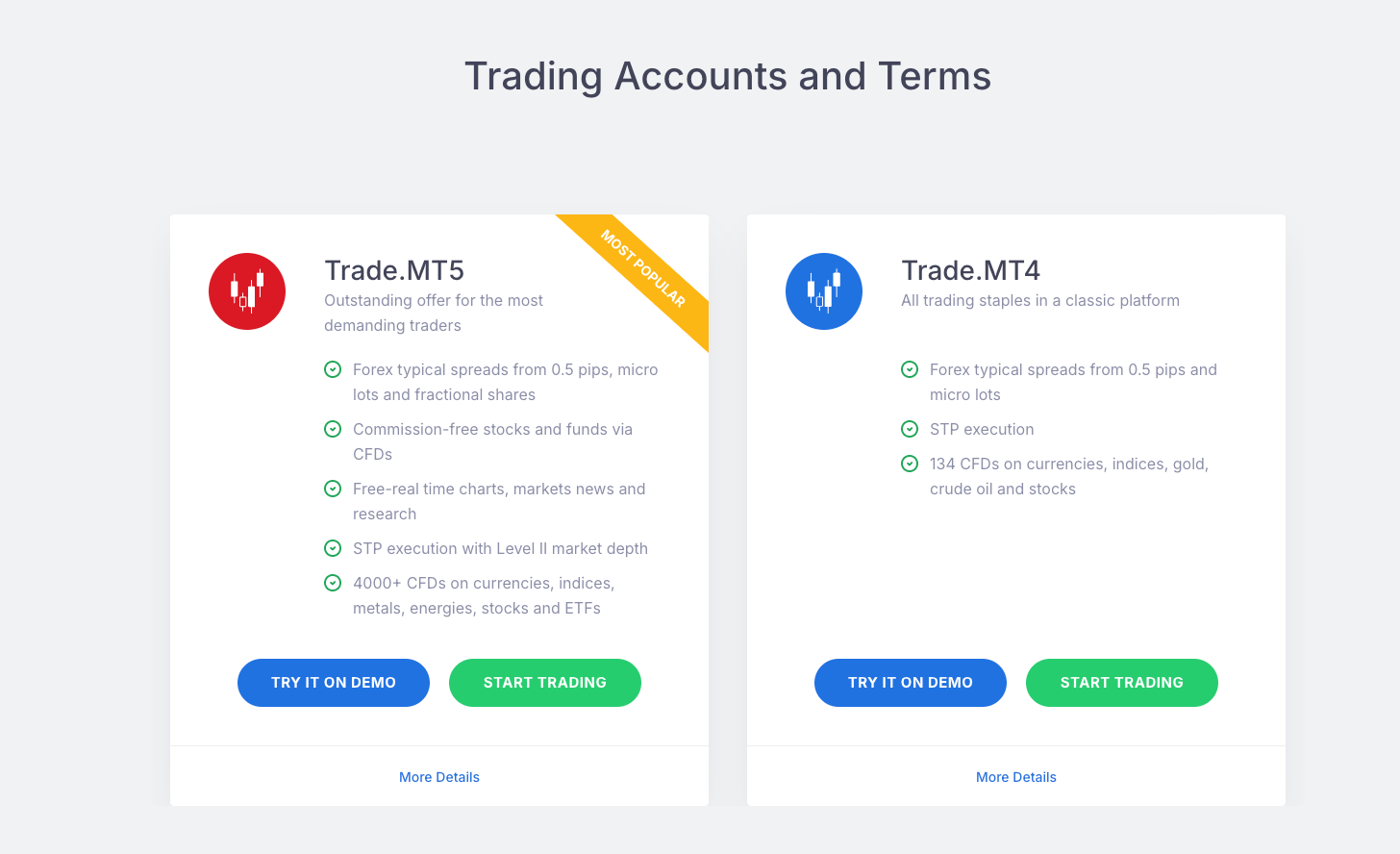This screenshot has width=1400, height=854.
Task: Click checkmark beside 134 CFDs feature
Action: tap(910, 464)
